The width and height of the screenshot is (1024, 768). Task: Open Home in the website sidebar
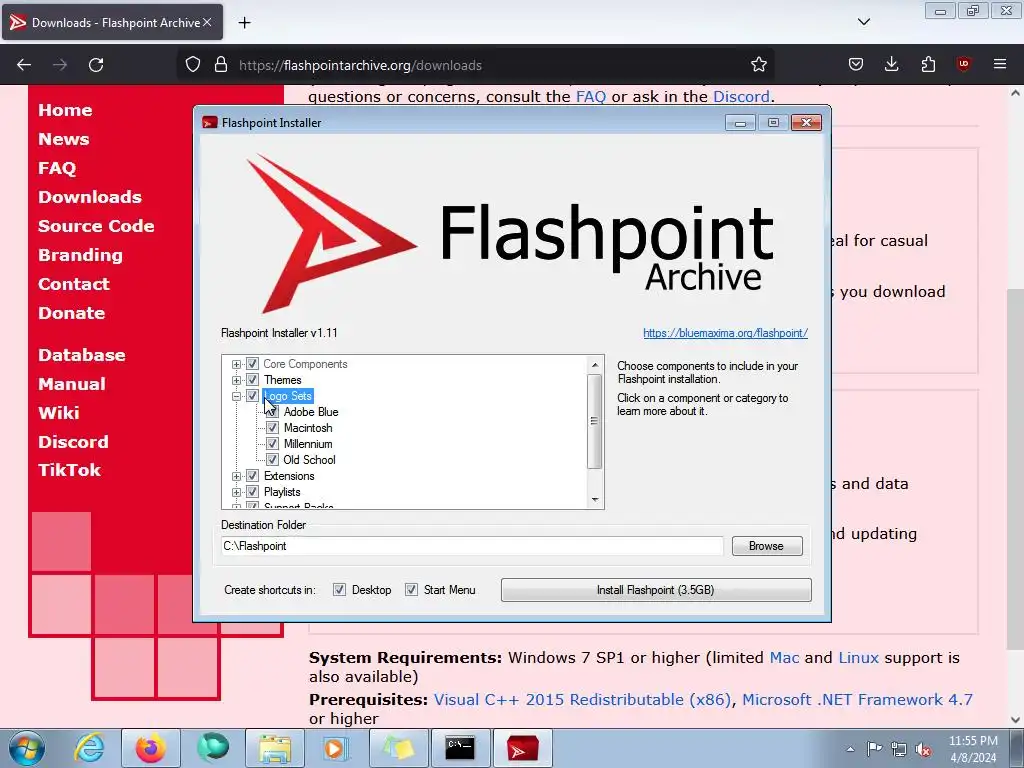(65, 110)
